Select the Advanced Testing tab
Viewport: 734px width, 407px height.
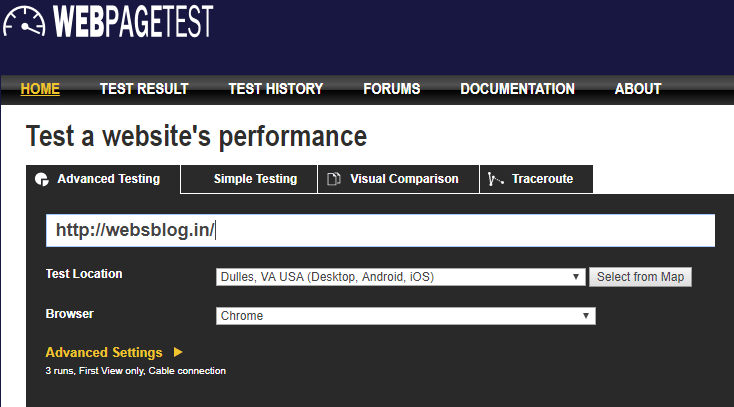click(x=103, y=179)
